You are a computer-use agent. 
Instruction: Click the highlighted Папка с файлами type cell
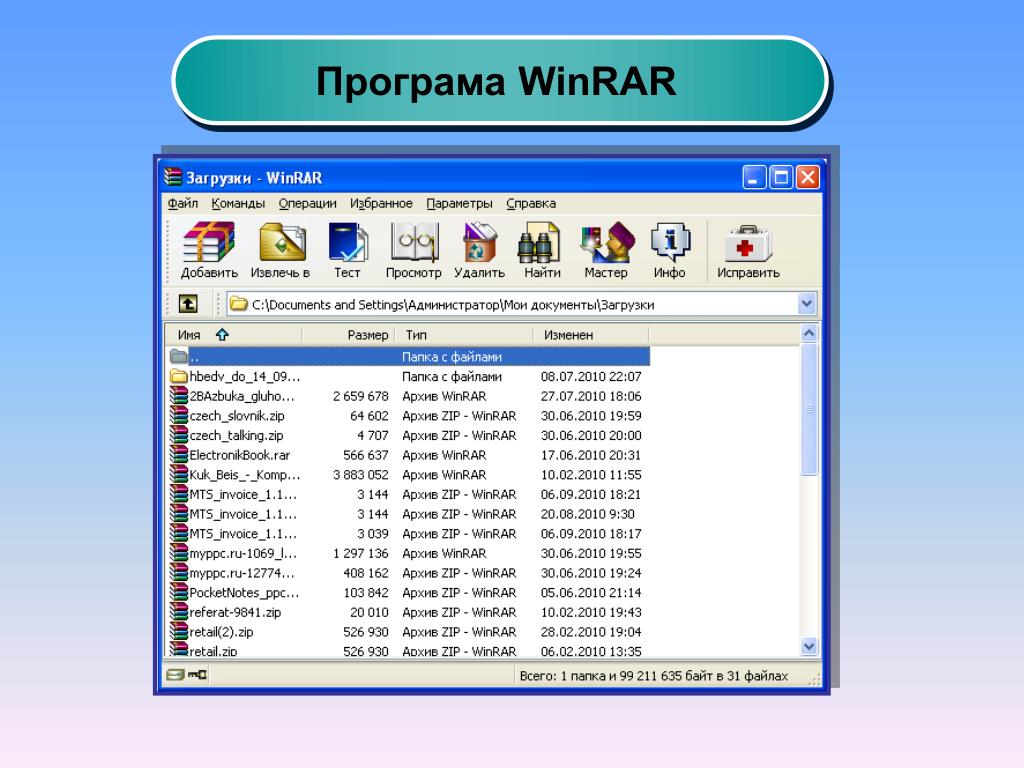pyautogui.click(x=452, y=357)
